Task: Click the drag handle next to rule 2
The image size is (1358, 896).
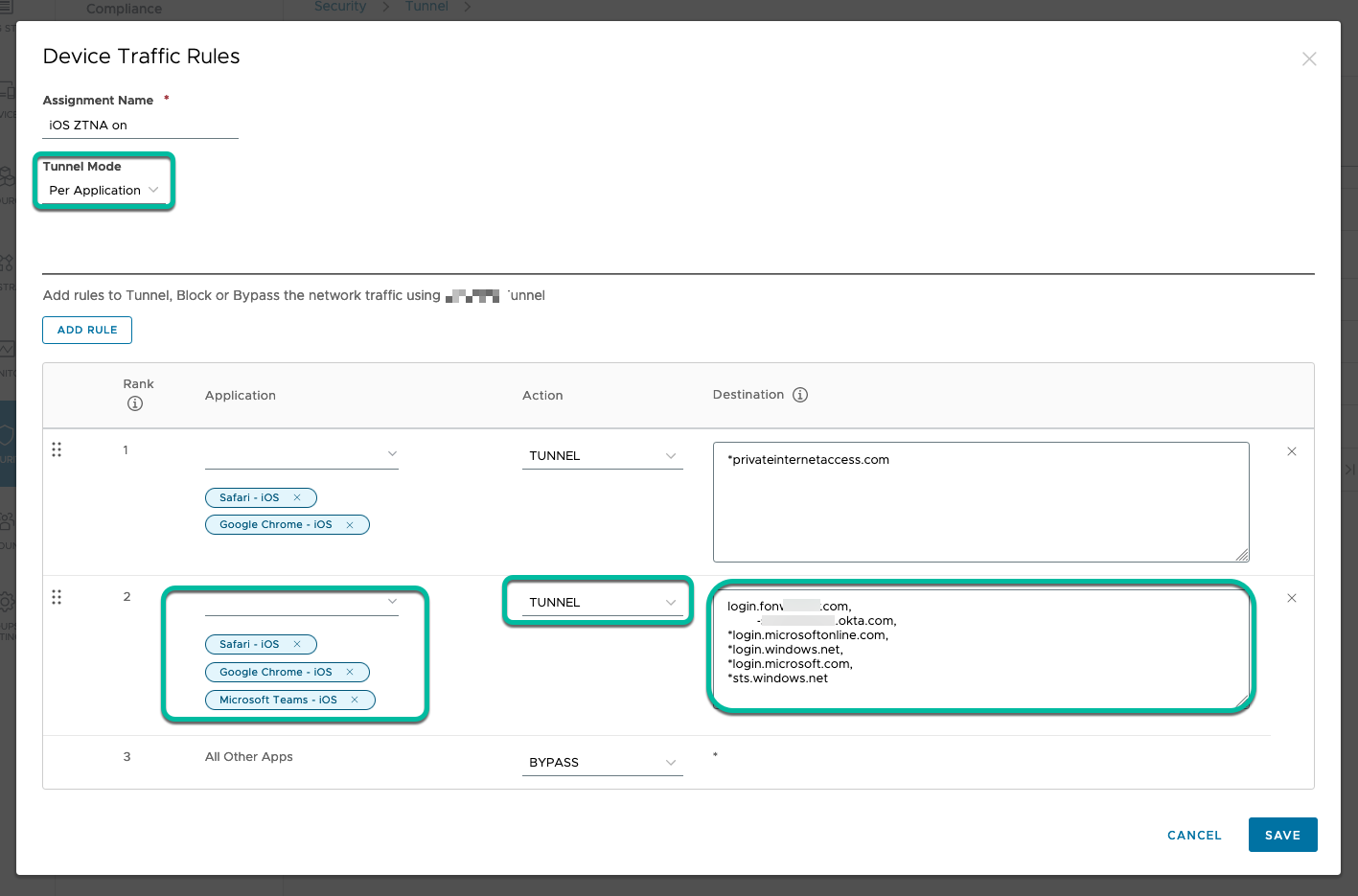Action: 57,596
